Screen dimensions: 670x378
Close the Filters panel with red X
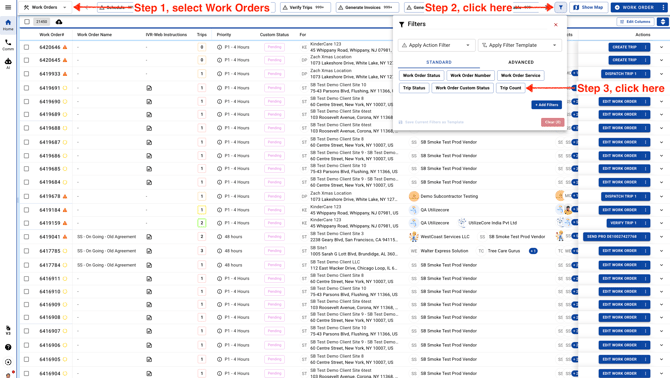[x=555, y=25]
